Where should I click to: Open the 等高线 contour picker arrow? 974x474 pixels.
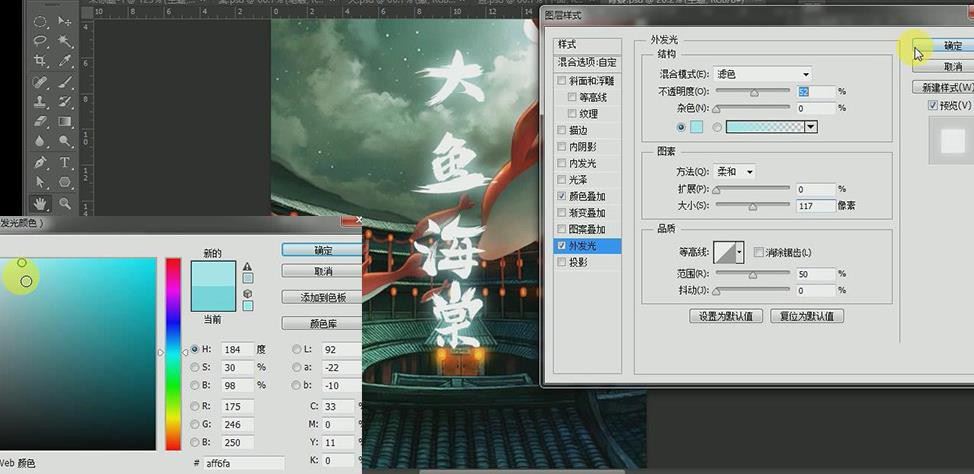point(739,253)
